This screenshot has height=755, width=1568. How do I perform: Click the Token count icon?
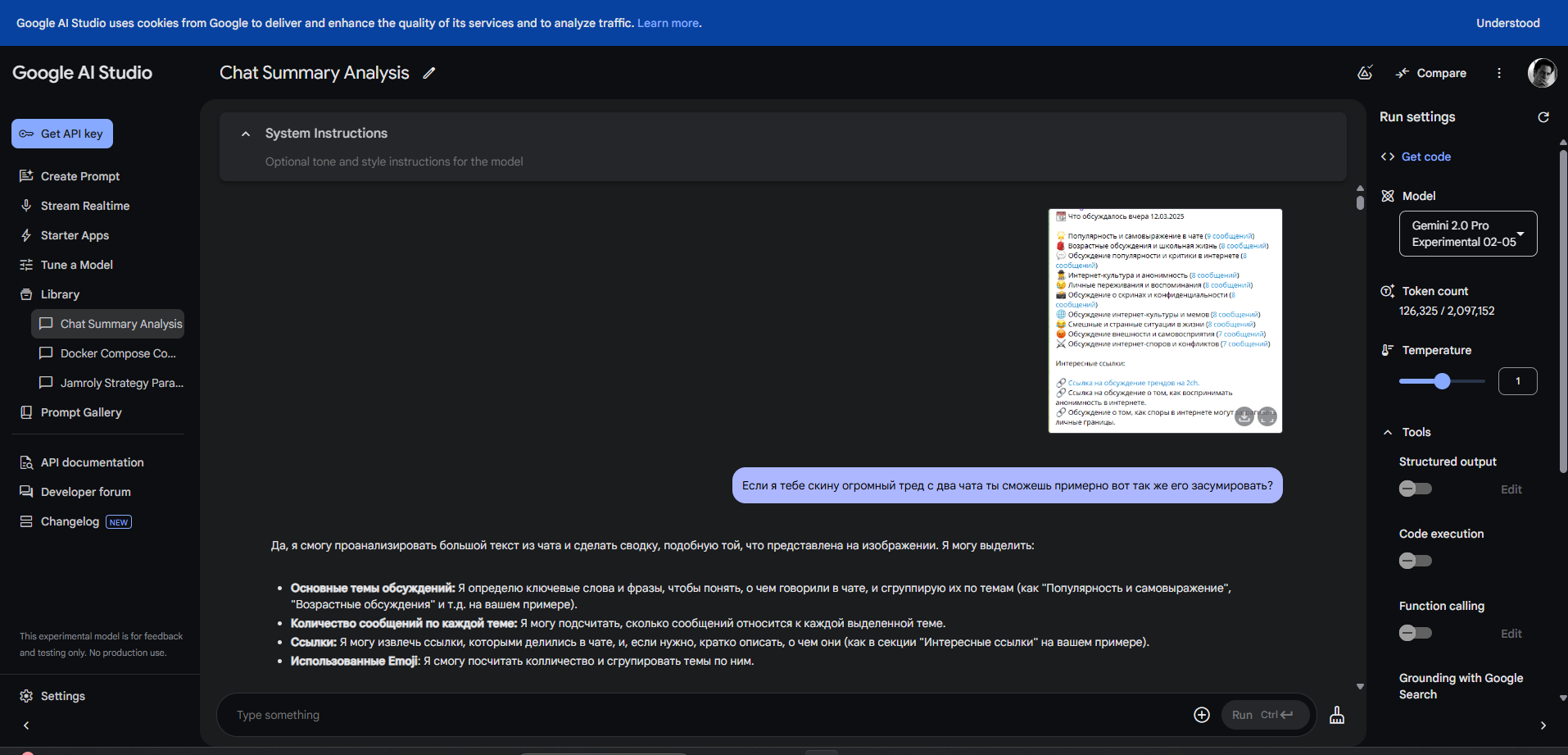pos(1388,291)
